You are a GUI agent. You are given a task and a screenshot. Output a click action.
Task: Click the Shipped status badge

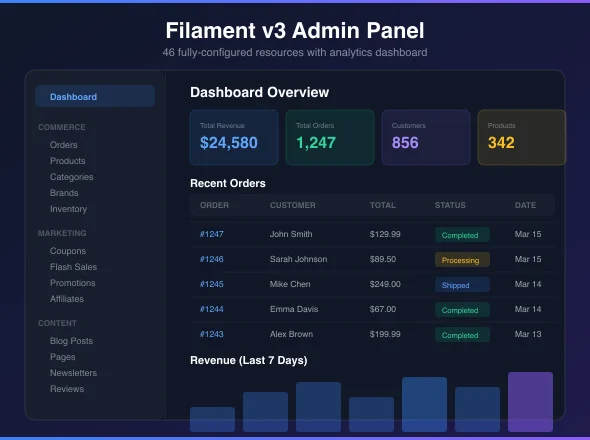click(462, 285)
